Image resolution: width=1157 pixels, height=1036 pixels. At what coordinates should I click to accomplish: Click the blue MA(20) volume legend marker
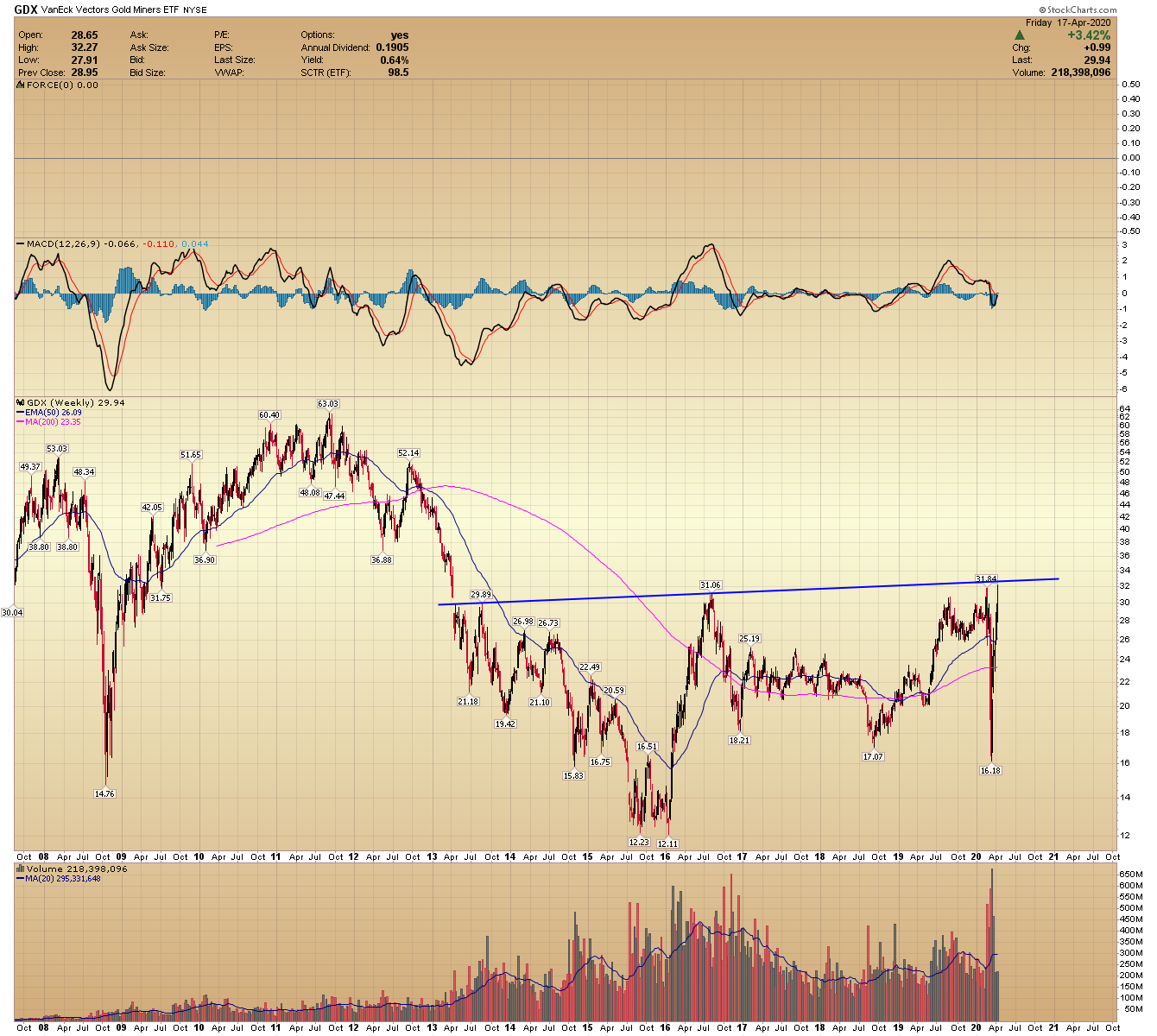[21, 879]
